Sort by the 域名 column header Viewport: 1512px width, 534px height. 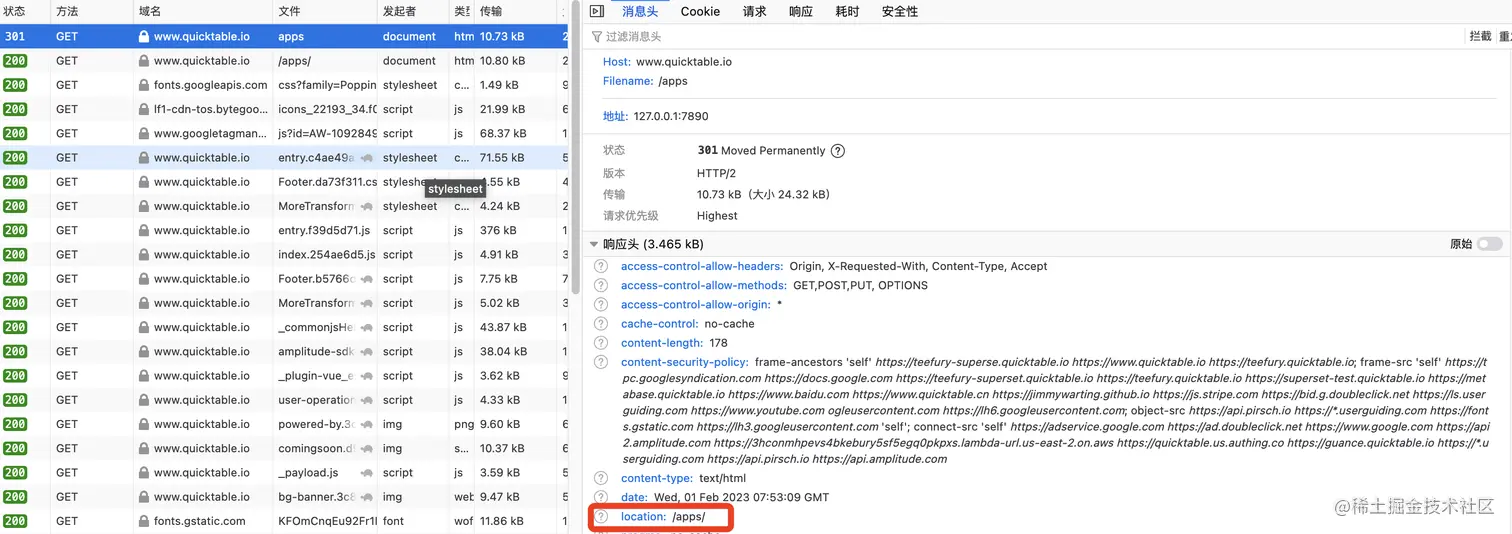pyautogui.click(x=203, y=11)
